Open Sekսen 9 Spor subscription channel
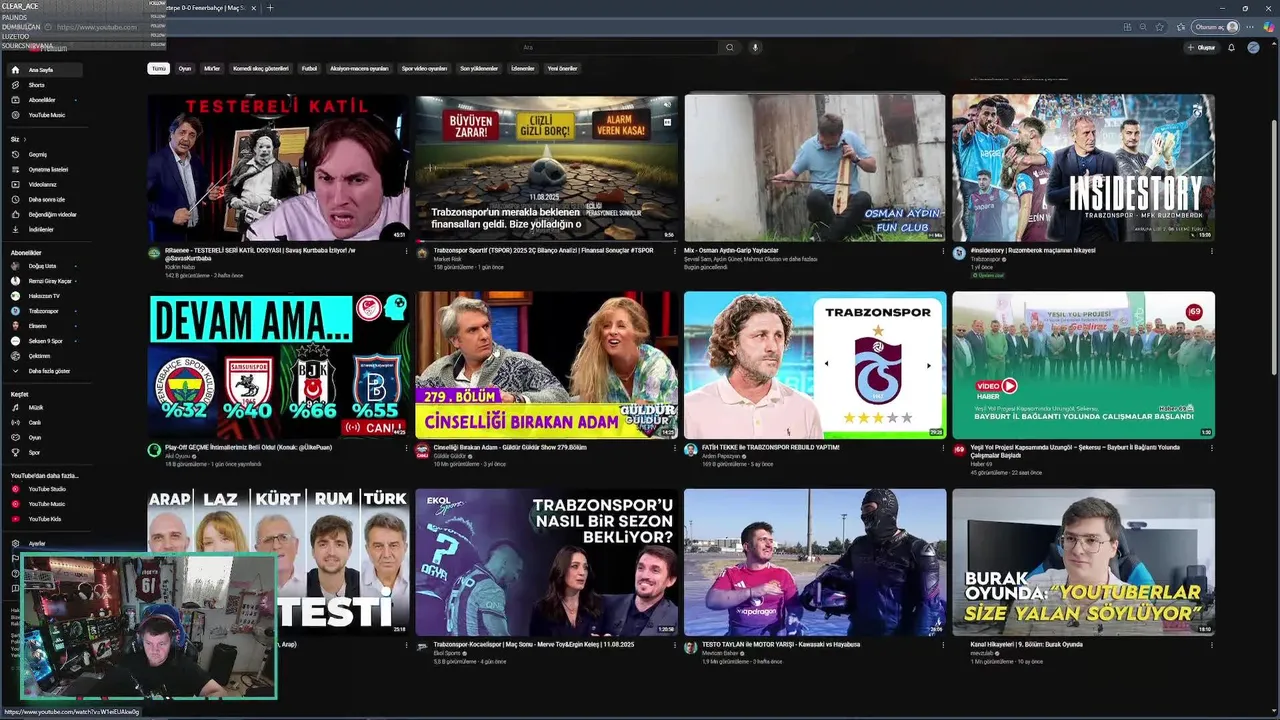 43,341
